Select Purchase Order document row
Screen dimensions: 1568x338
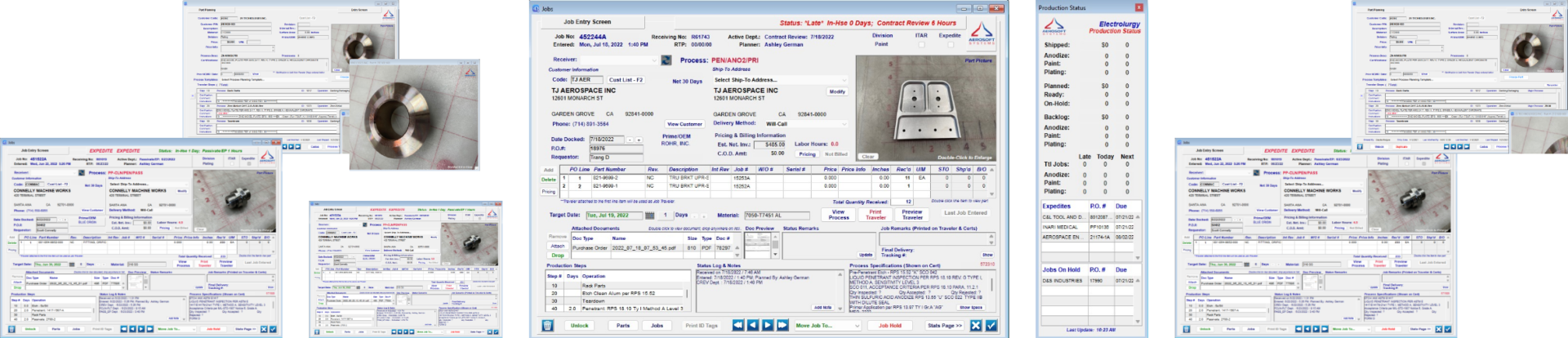tap(653, 247)
